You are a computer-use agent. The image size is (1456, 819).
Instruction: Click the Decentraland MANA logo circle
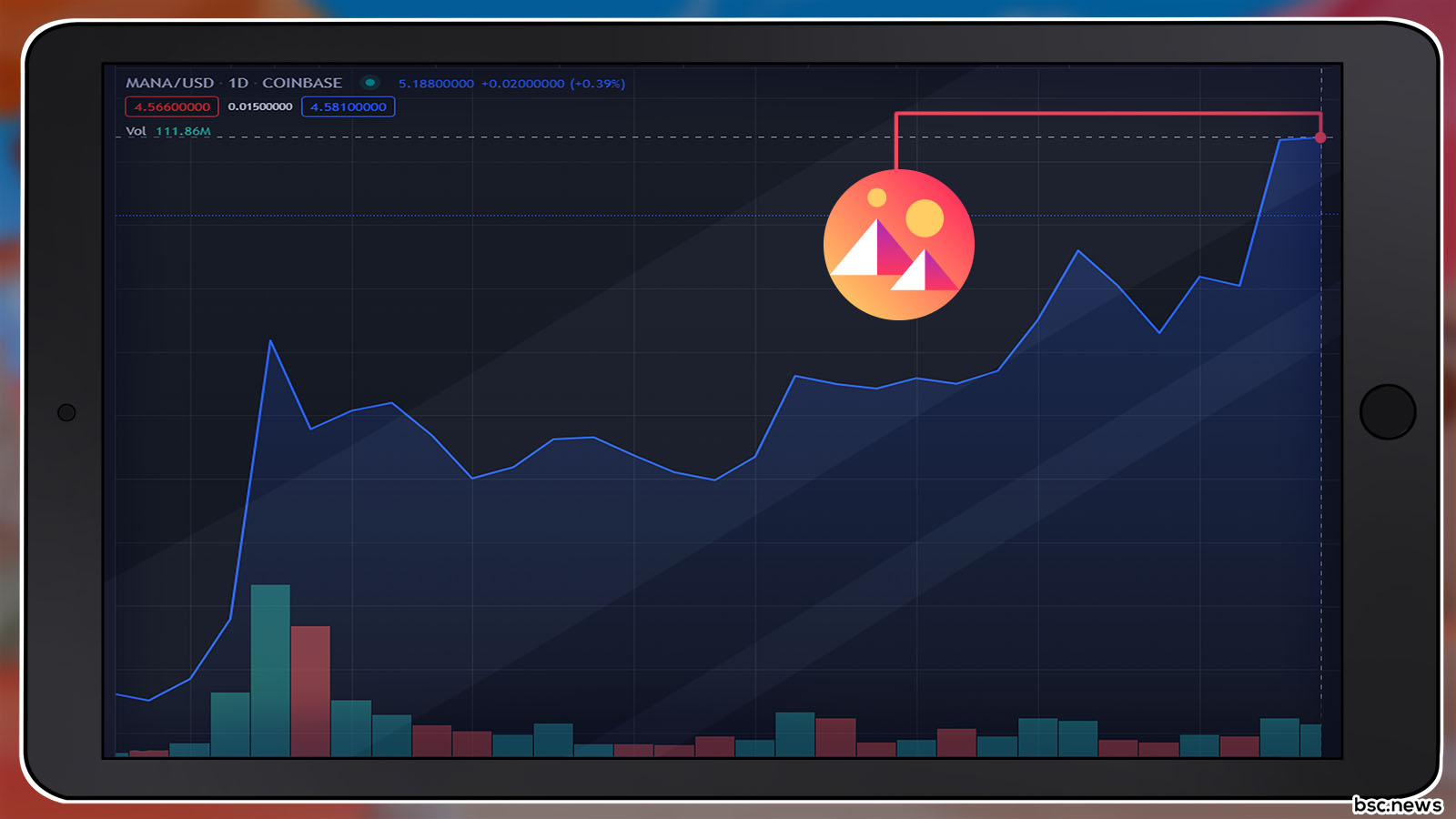point(899,245)
